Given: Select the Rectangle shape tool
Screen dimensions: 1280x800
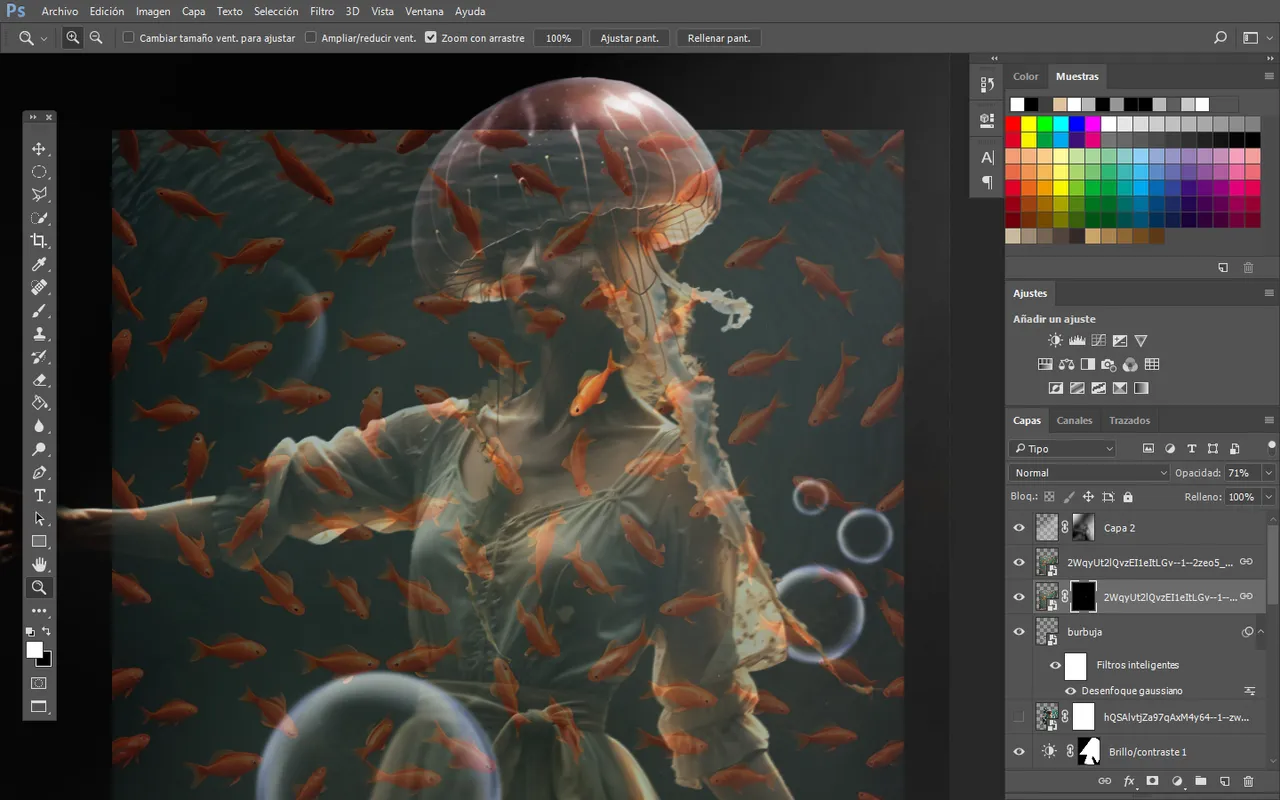Looking at the screenshot, I should pos(39,541).
